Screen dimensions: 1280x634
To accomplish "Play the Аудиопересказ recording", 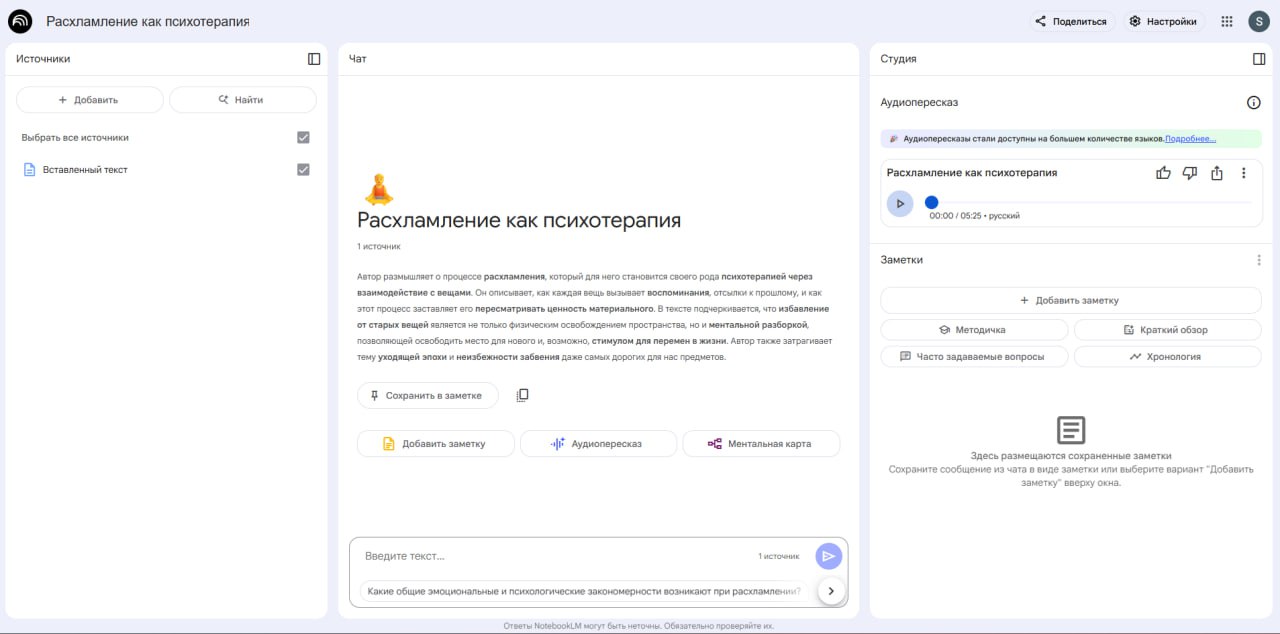I will [x=899, y=203].
